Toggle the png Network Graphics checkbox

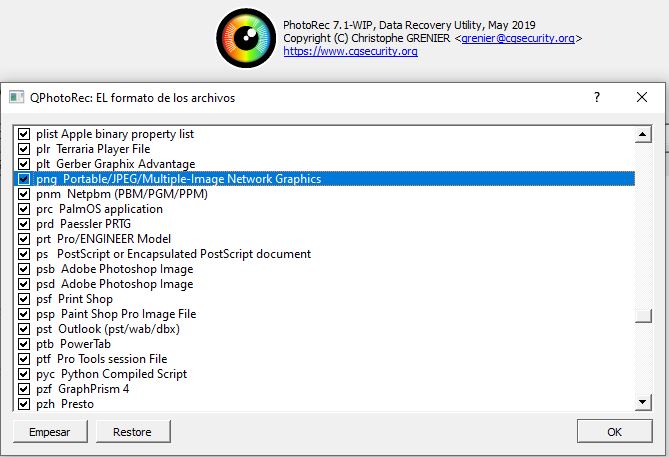24,179
